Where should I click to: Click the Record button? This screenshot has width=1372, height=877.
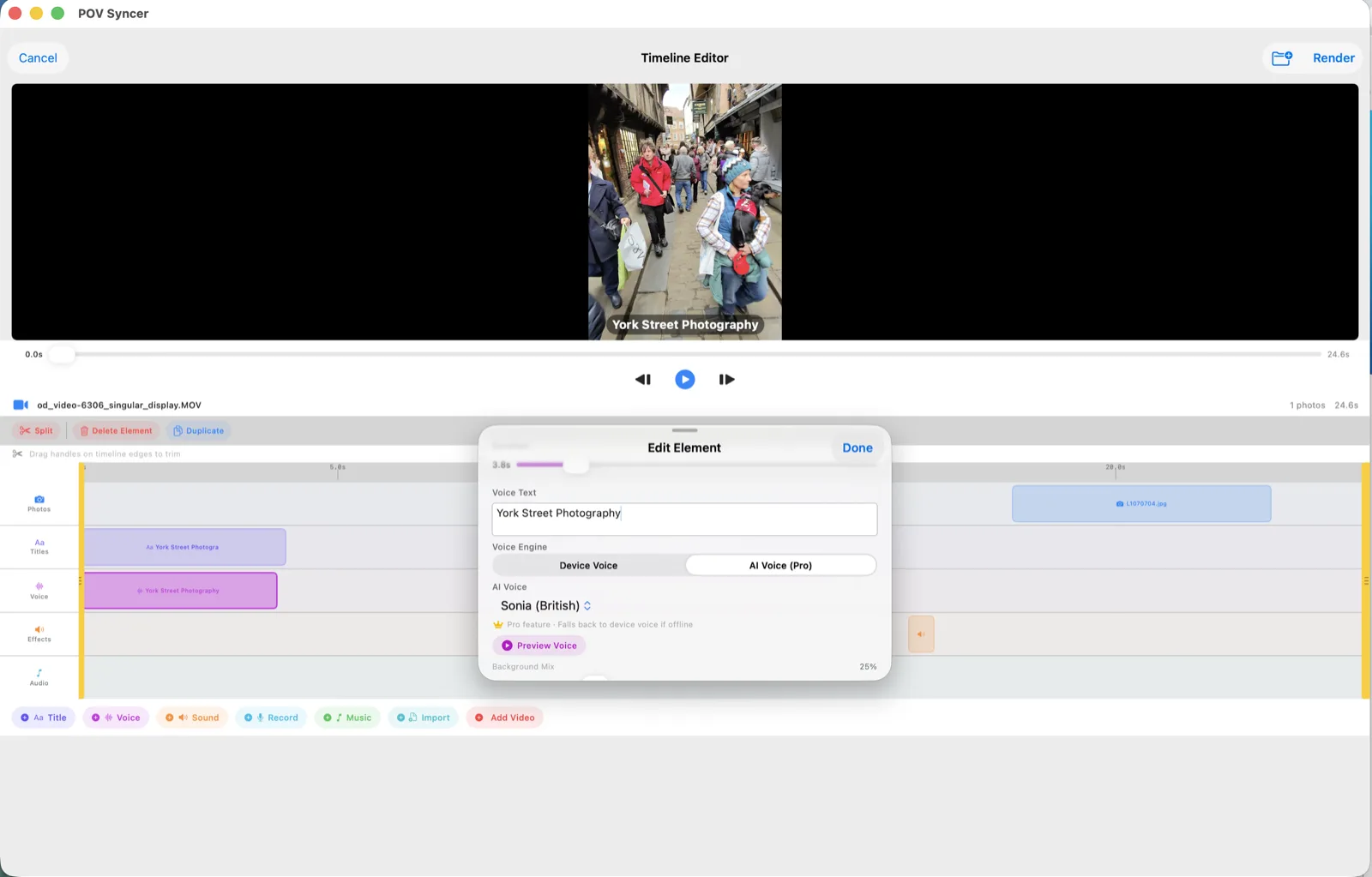271,718
